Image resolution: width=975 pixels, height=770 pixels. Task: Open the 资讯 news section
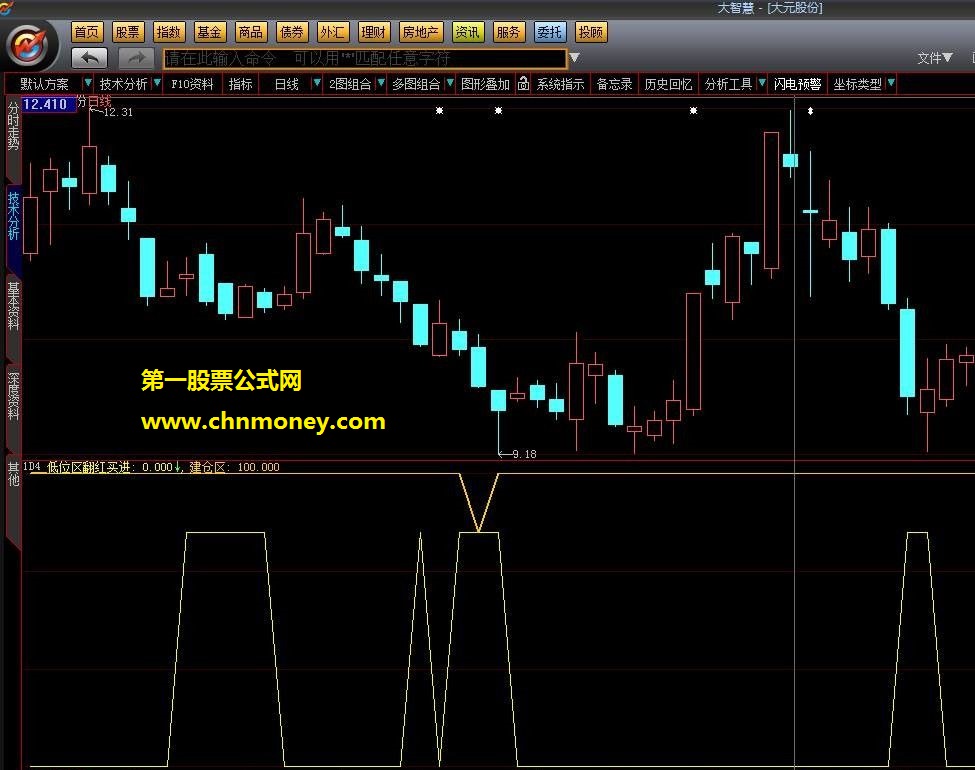pos(467,32)
